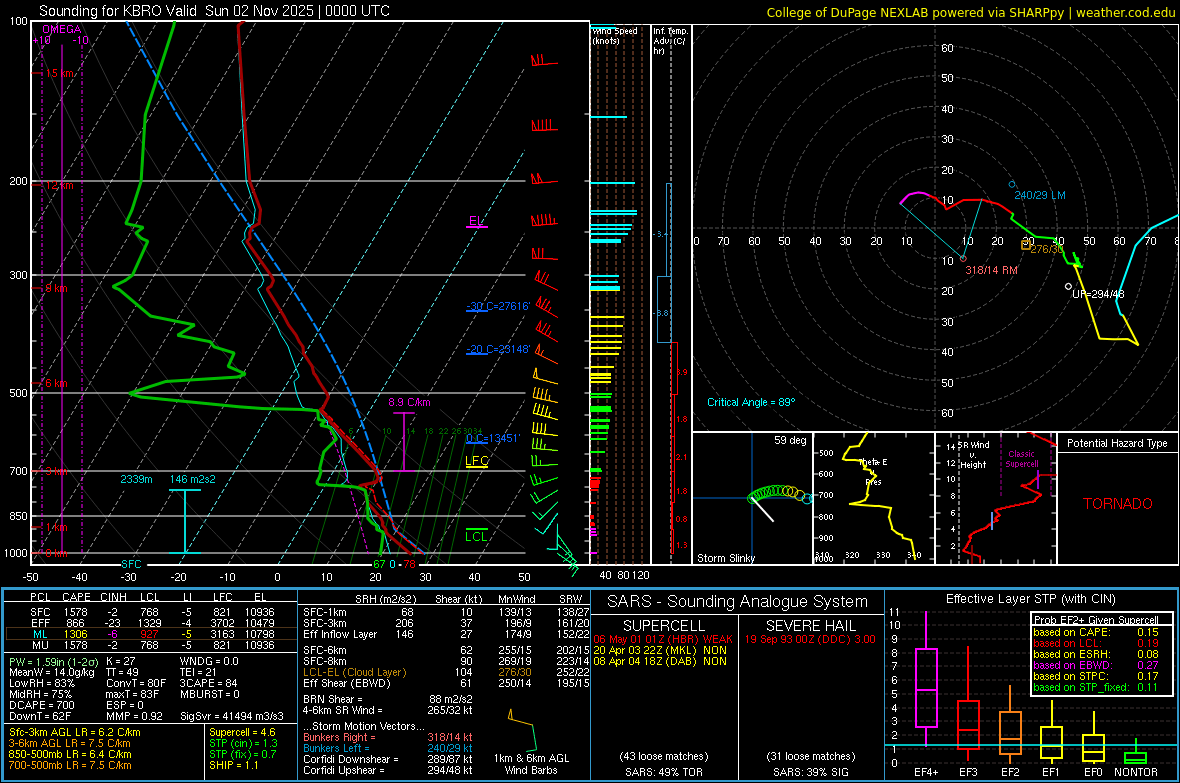Image resolution: width=1180 pixels, height=783 pixels.
Task: Click the OMEGA label on the skew-T
Action: point(62,29)
